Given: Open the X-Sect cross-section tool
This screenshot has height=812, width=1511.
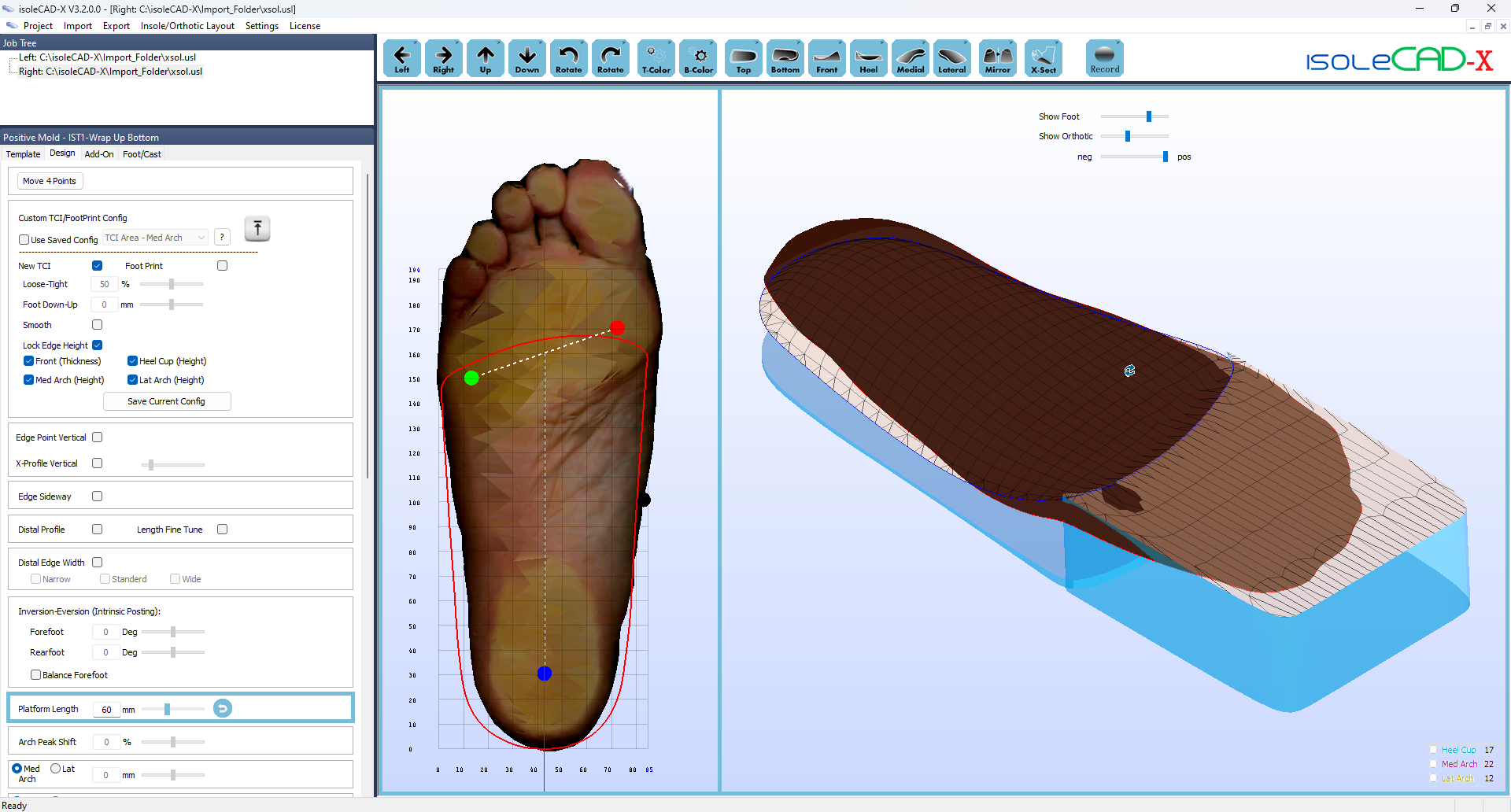Looking at the screenshot, I should click(x=1044, y=57).
